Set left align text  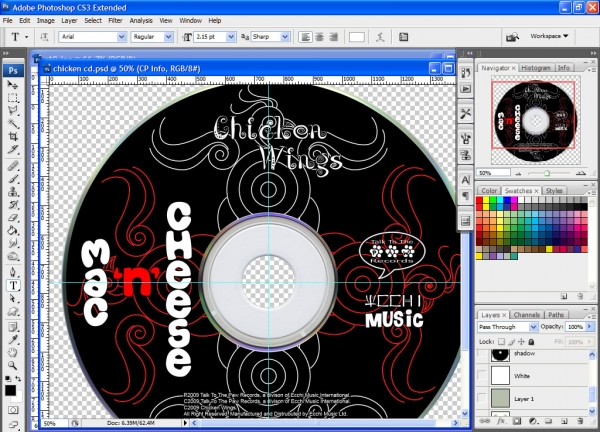pyautogui.click(x=305, y=37)
